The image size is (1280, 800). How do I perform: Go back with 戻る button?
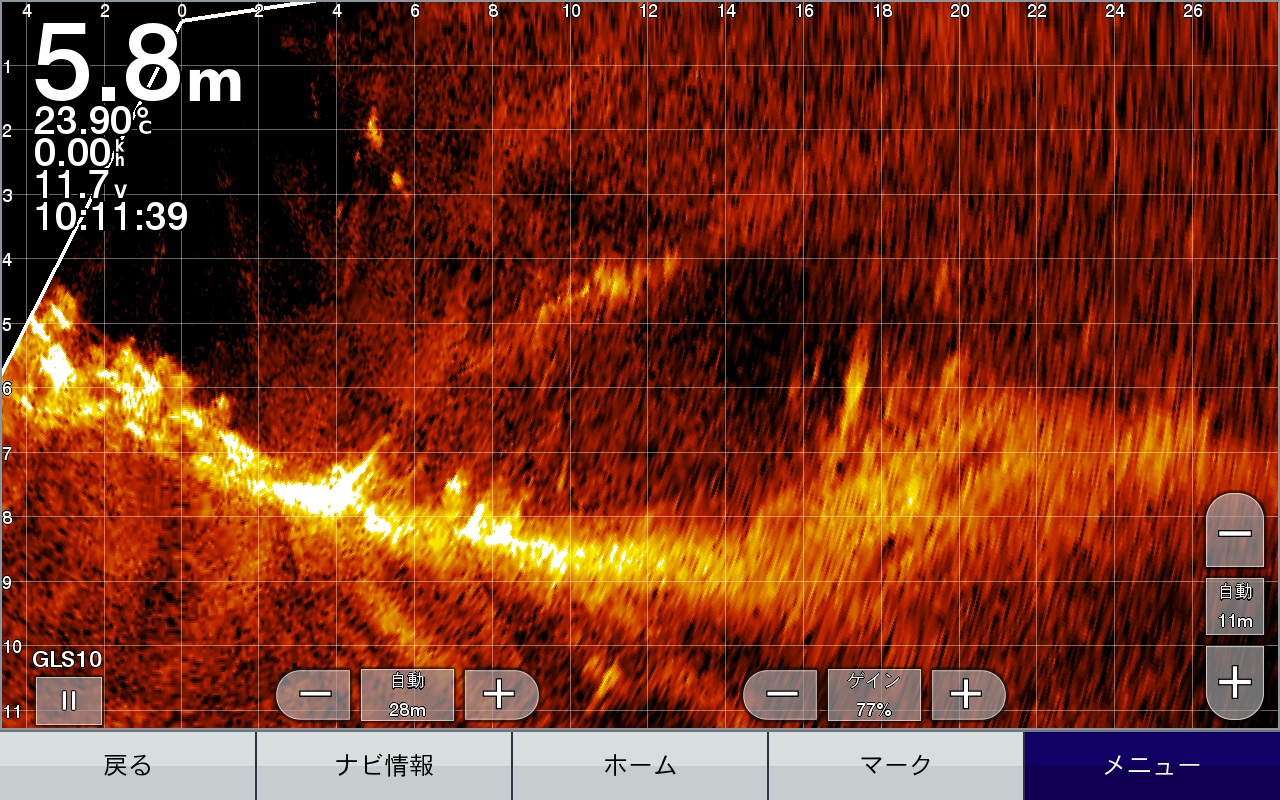(128, 766)
